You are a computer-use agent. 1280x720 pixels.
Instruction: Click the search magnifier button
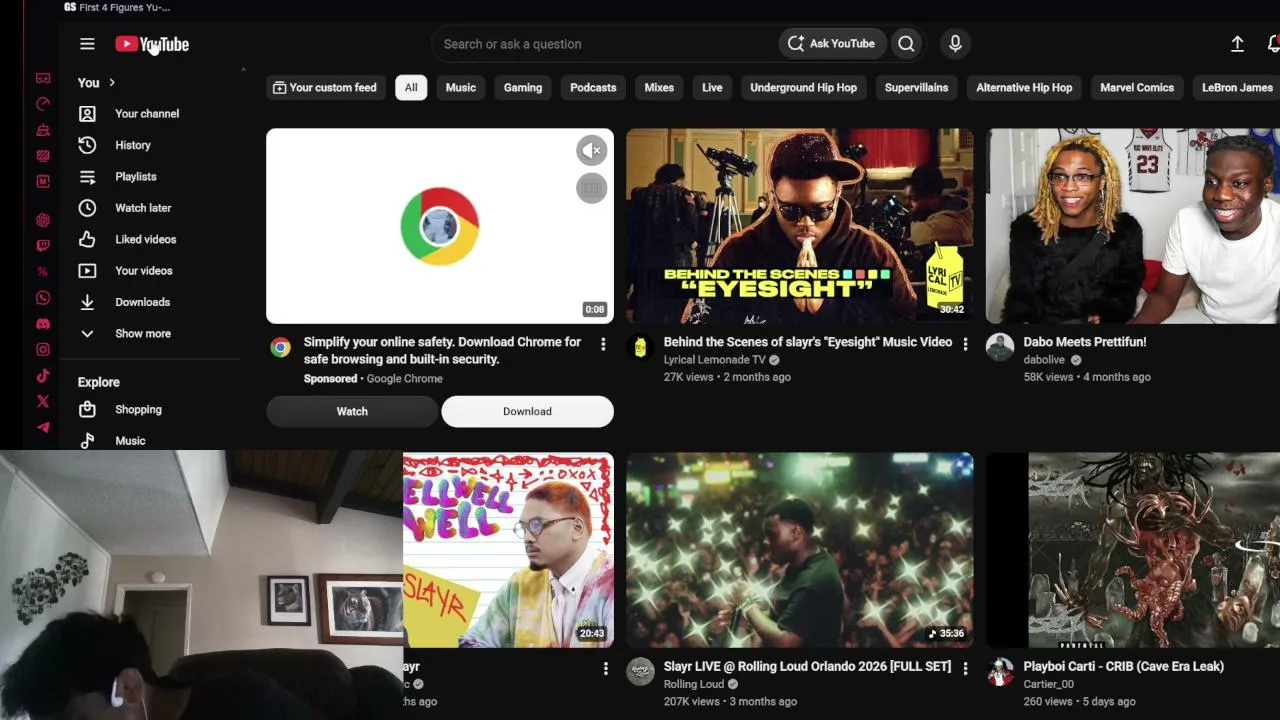click(x=906, y=44)
